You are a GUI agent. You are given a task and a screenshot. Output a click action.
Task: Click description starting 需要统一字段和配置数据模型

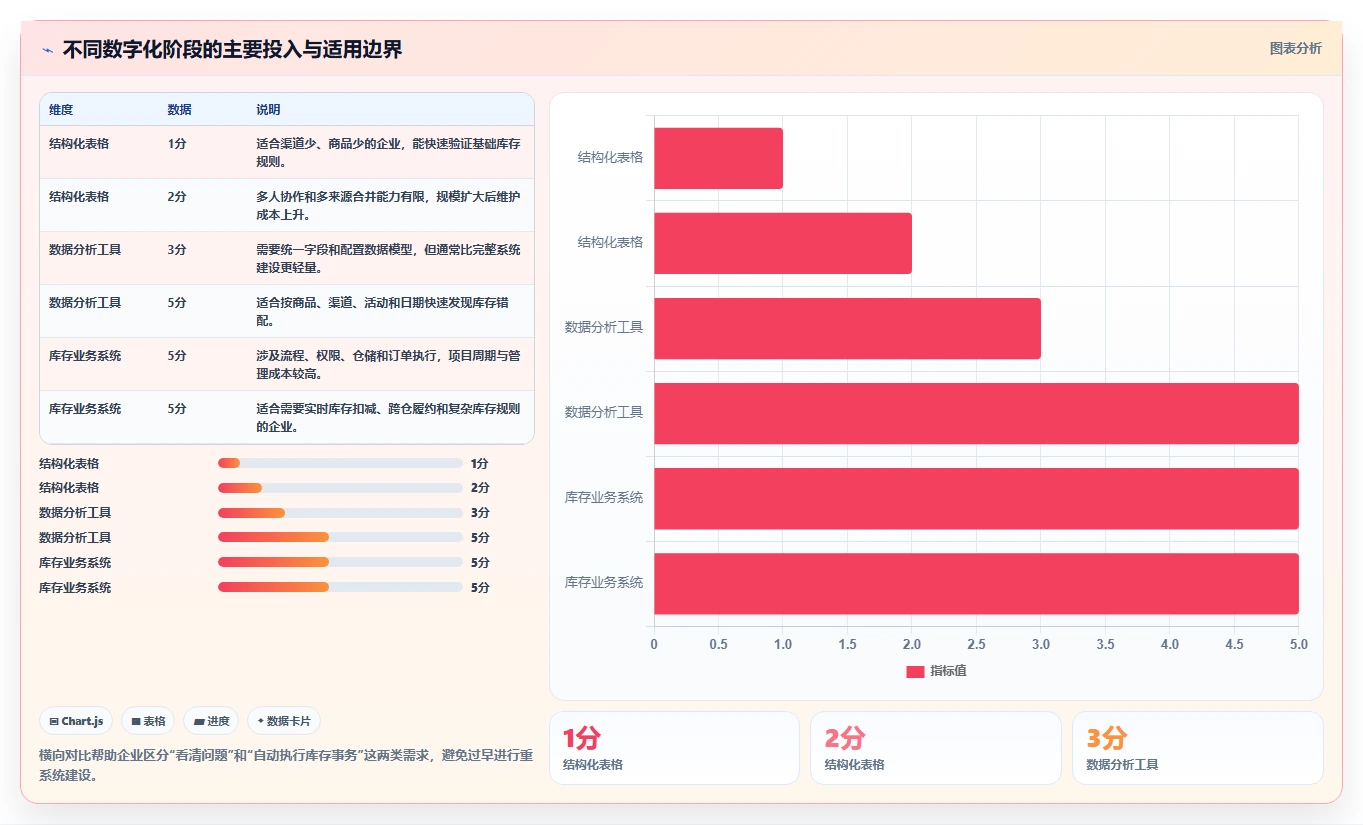pyautogui.click(x=388, y=258)
